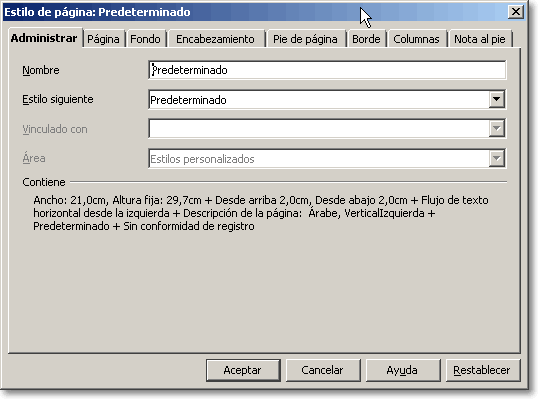The image size is (538, 399).
Task: Click the 'Sin conformidad de registro' text
Action: (189, 226)
